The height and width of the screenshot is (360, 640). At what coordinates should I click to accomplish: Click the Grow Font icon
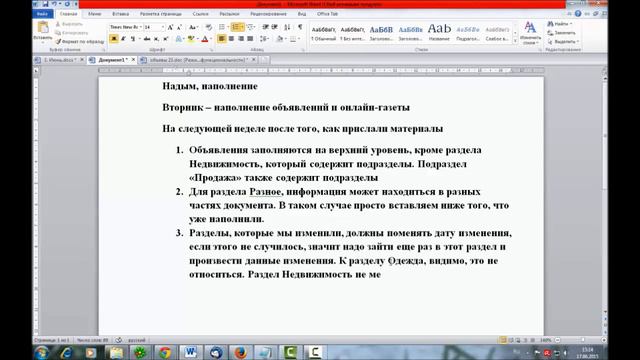170,27
